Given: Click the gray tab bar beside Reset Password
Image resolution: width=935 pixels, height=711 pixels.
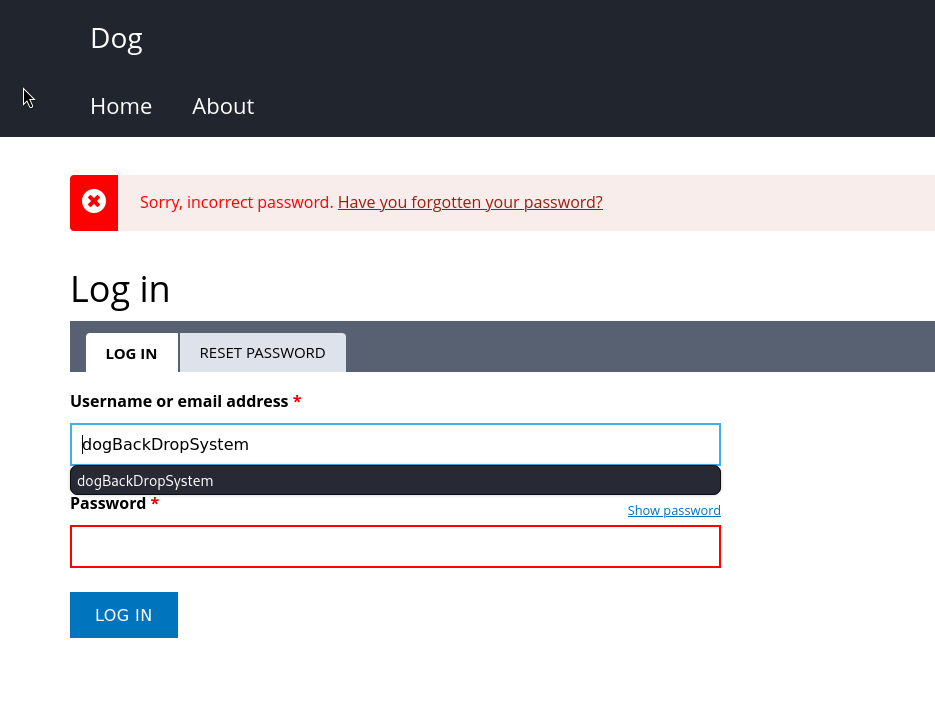Looking at the screenshot, I should point(640,347).
